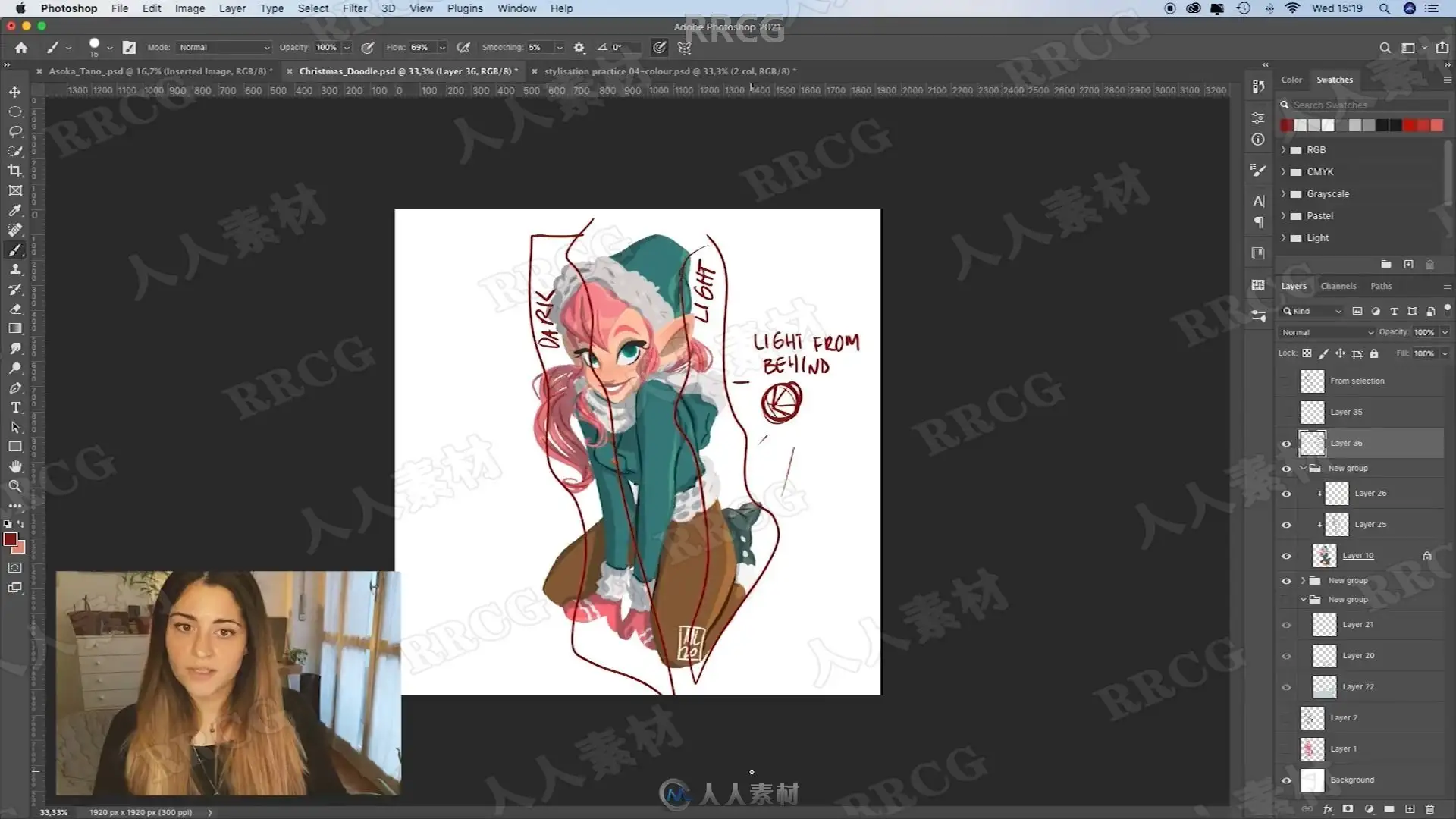Select the Horizontal Type tool

click(15, 407)
